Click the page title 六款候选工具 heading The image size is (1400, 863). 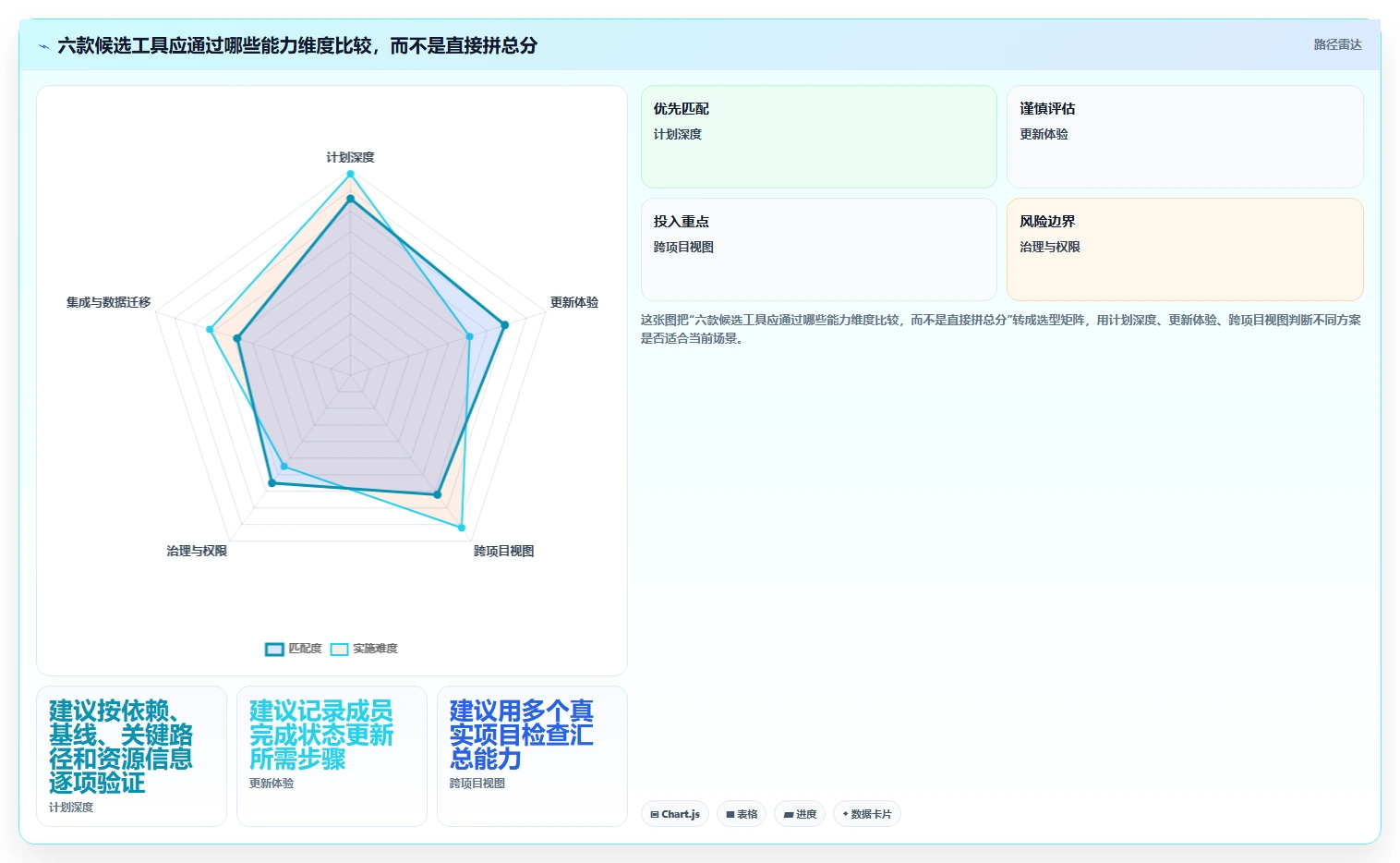click(x=297, y=45)
